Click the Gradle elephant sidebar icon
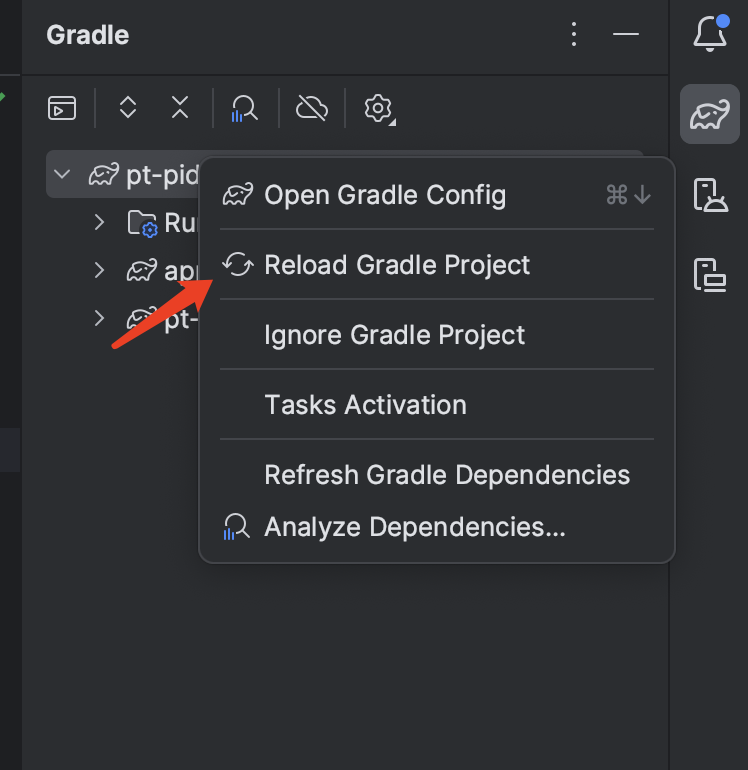 click(x=709, y=116)
